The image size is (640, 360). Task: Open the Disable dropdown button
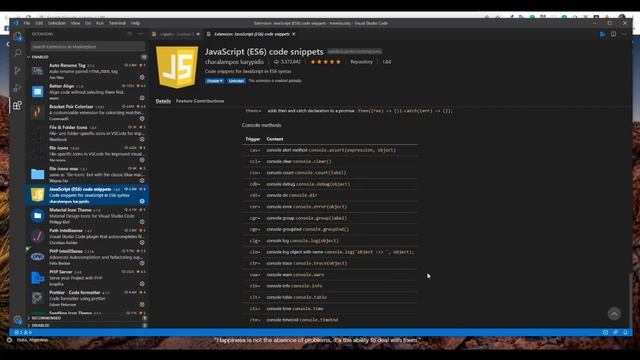[215, 81]
